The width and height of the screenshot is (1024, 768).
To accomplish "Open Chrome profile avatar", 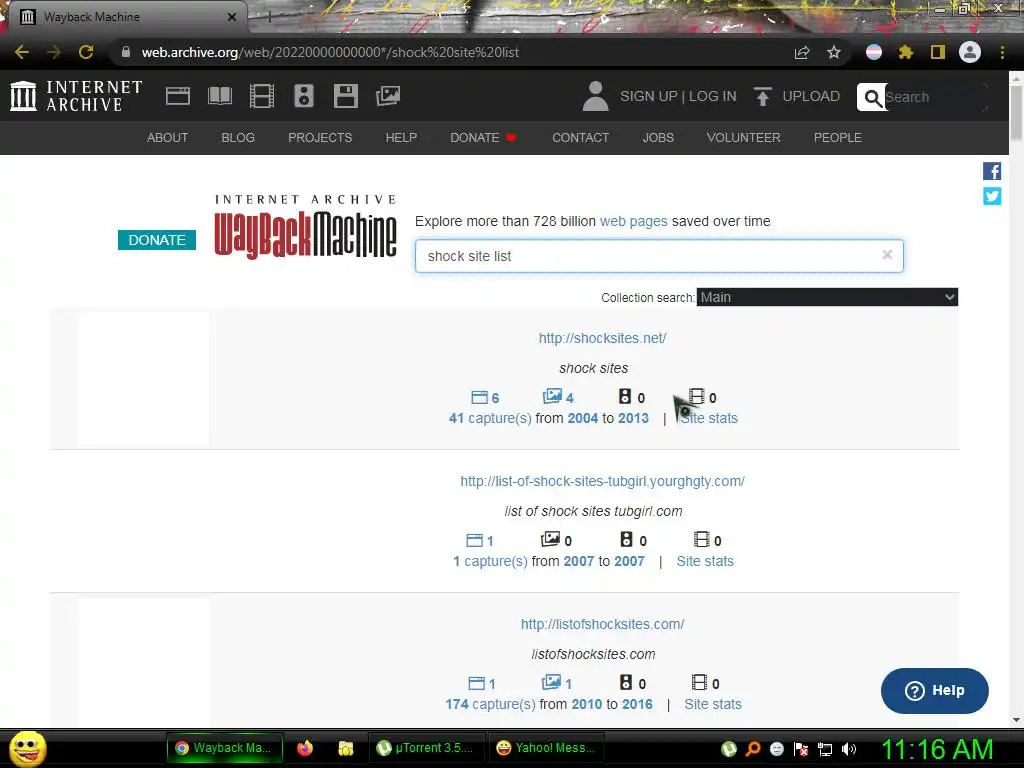I will 970,52.
